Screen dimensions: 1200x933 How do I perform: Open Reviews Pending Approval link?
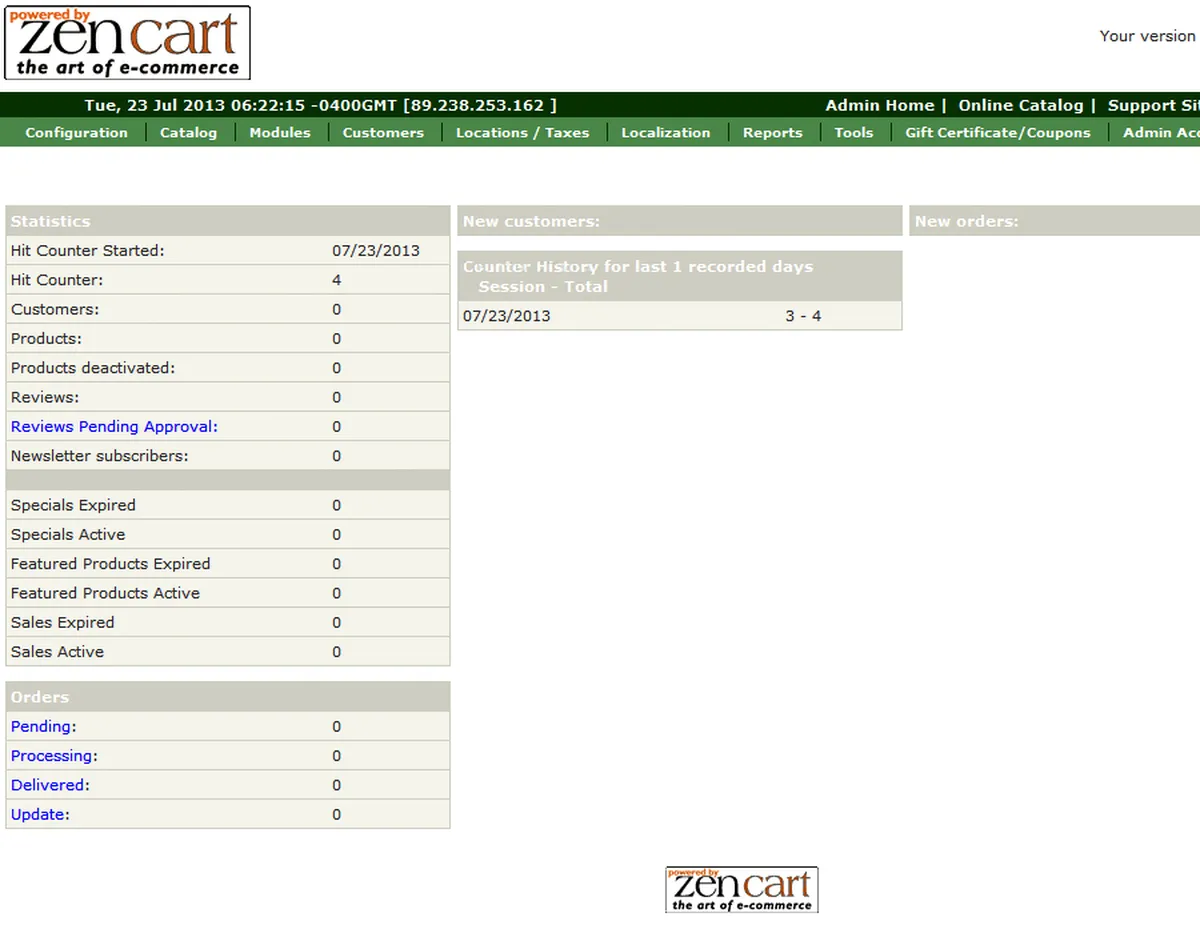pyautogui.click(x=114, y=426)
